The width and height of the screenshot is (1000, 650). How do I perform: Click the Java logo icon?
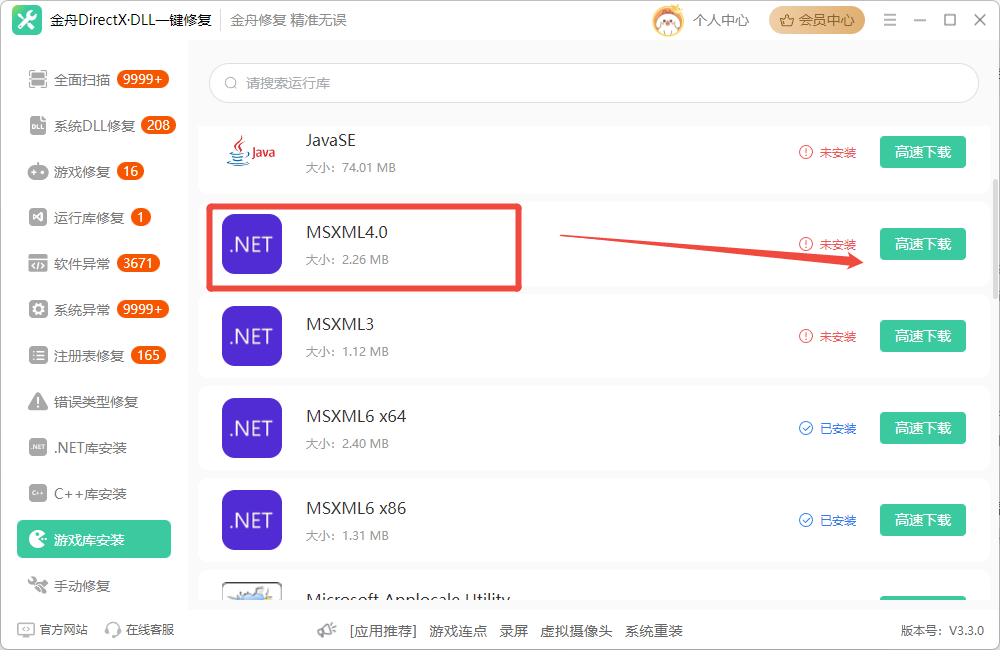pos(251,152)
